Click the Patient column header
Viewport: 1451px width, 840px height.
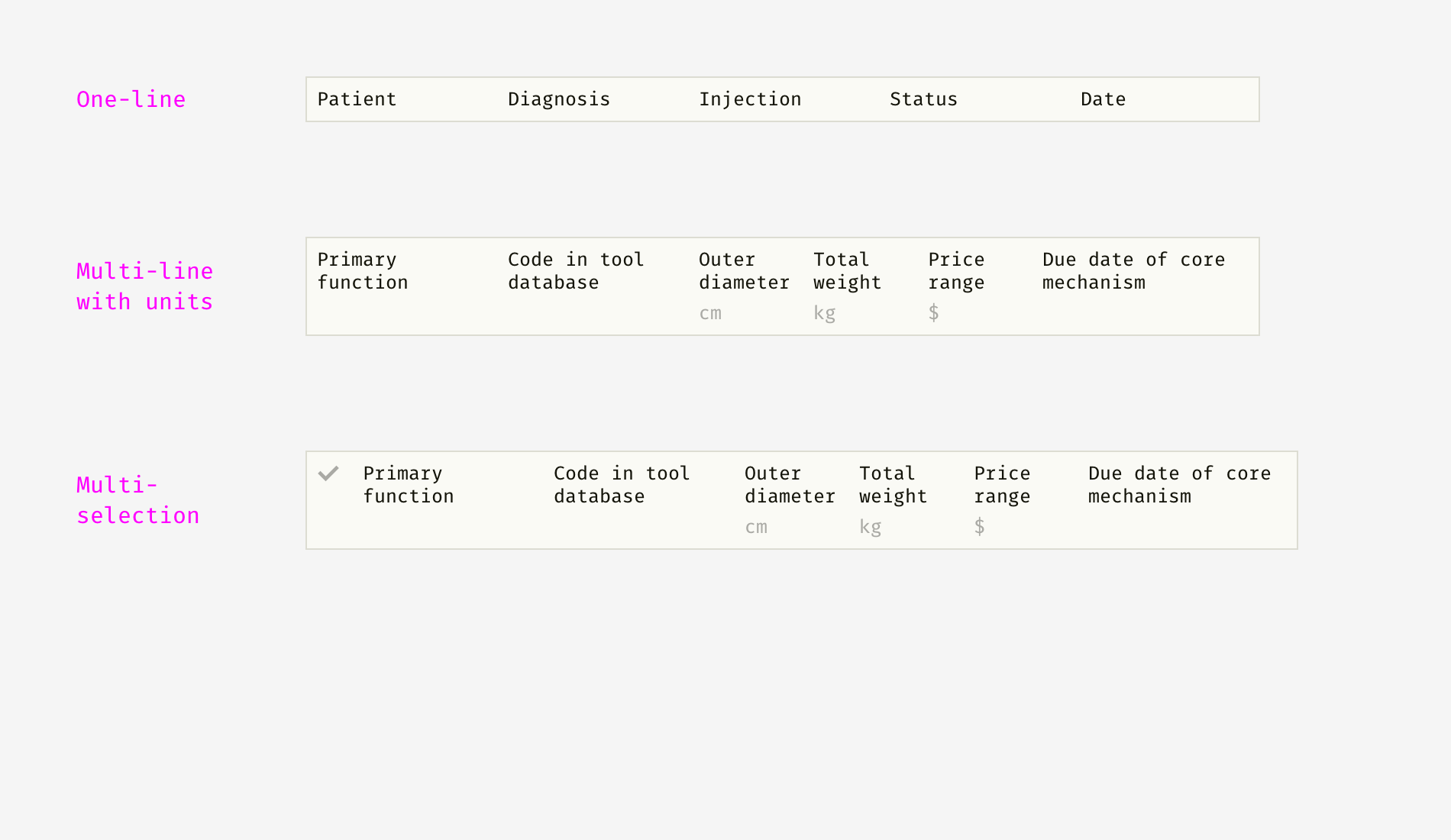(357, 99)
